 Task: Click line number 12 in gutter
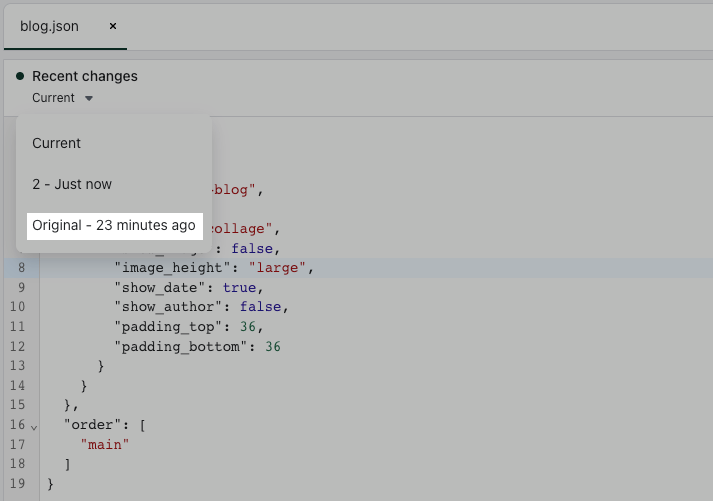pos(18,346)
